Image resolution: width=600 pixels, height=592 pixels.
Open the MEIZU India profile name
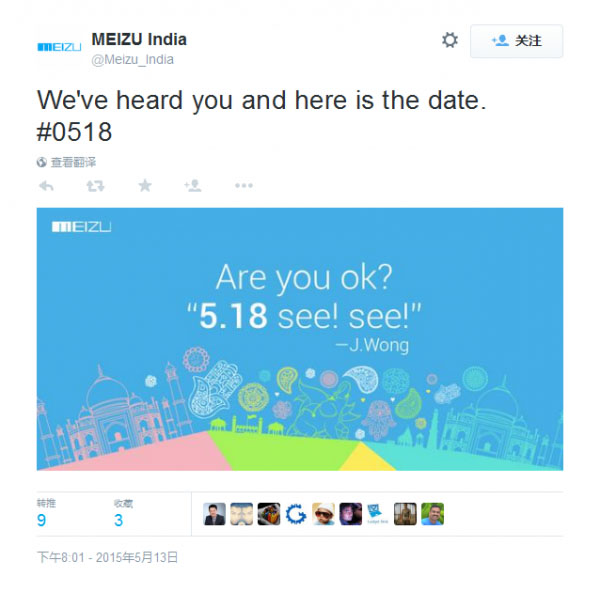[x=139, y=40]
